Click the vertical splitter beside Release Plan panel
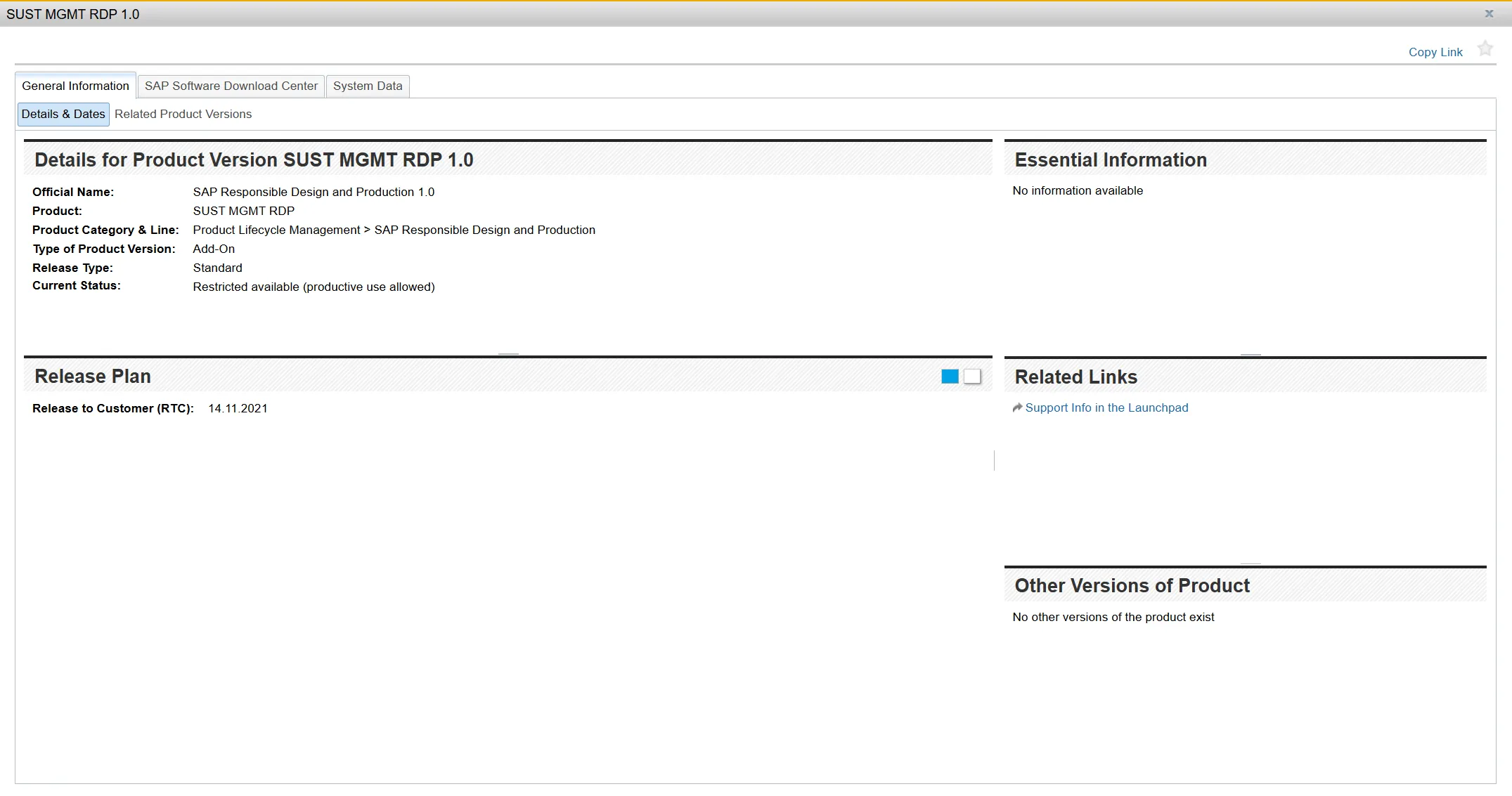 click(994, 461)
